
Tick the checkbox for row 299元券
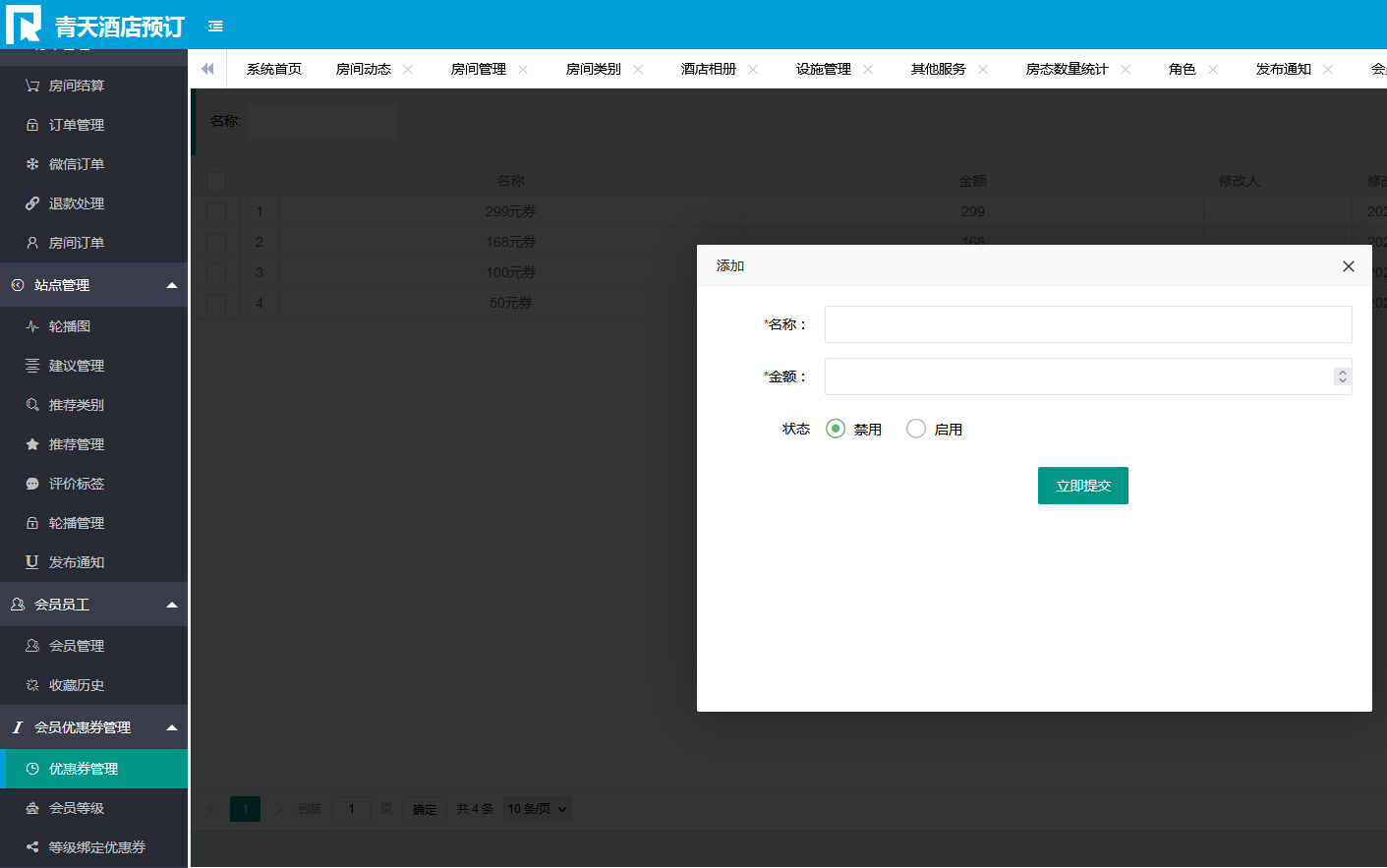pyautogui.click(x=216, y=212)
